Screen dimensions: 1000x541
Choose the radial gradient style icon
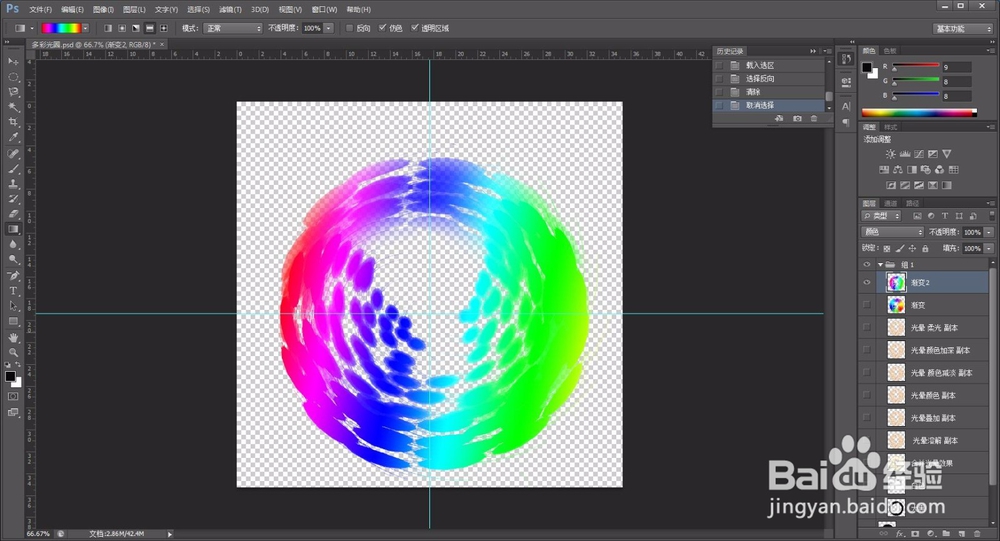[122, 28]
